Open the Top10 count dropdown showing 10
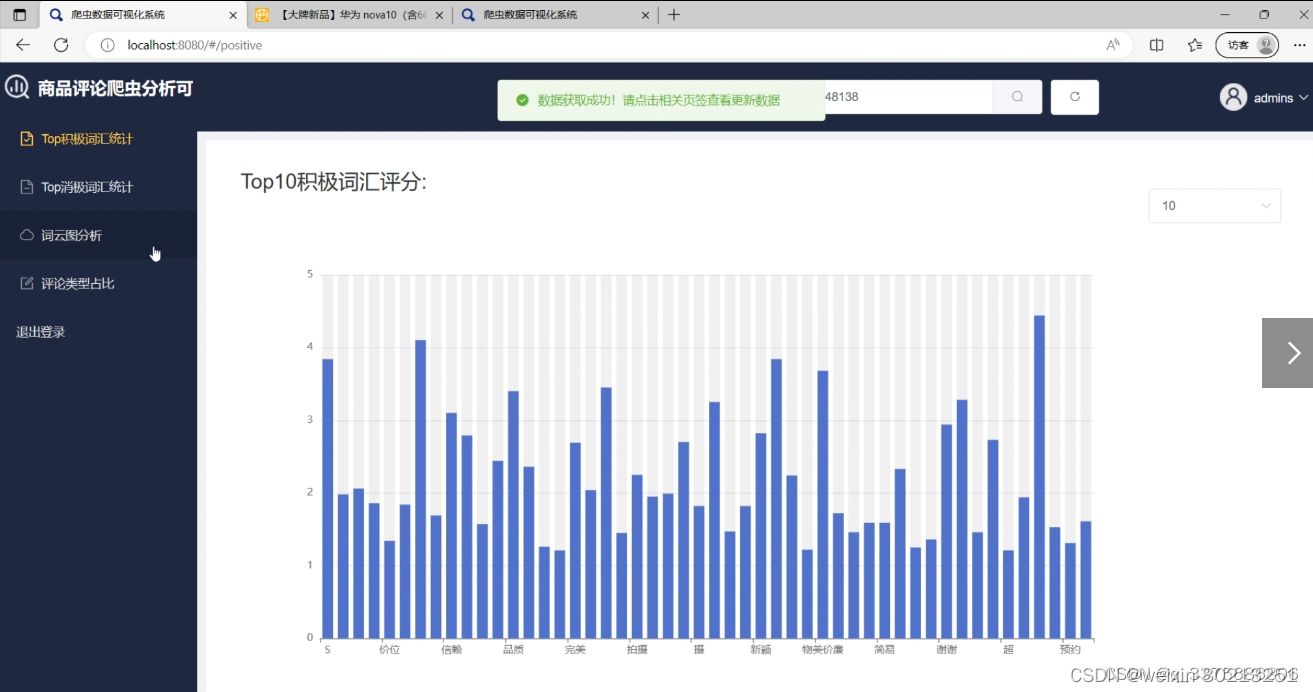The width and height of the screenshot is (1313, 692). tap(1213, 205)
